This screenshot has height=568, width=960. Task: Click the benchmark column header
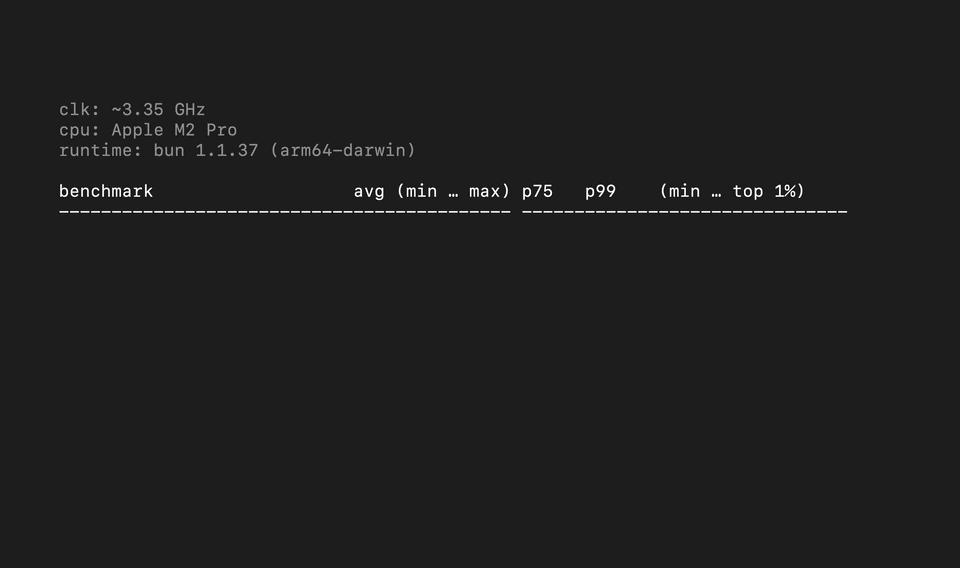tap(106, 191)
